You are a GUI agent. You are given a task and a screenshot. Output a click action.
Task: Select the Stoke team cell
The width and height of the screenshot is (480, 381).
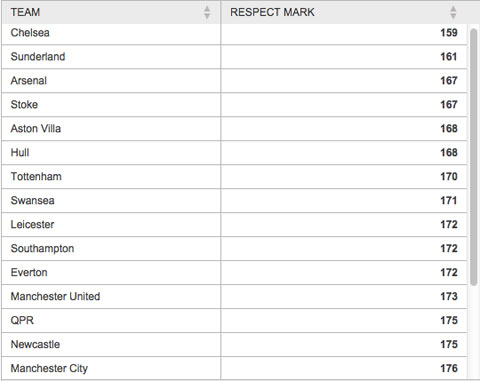(x=111, y=105)
